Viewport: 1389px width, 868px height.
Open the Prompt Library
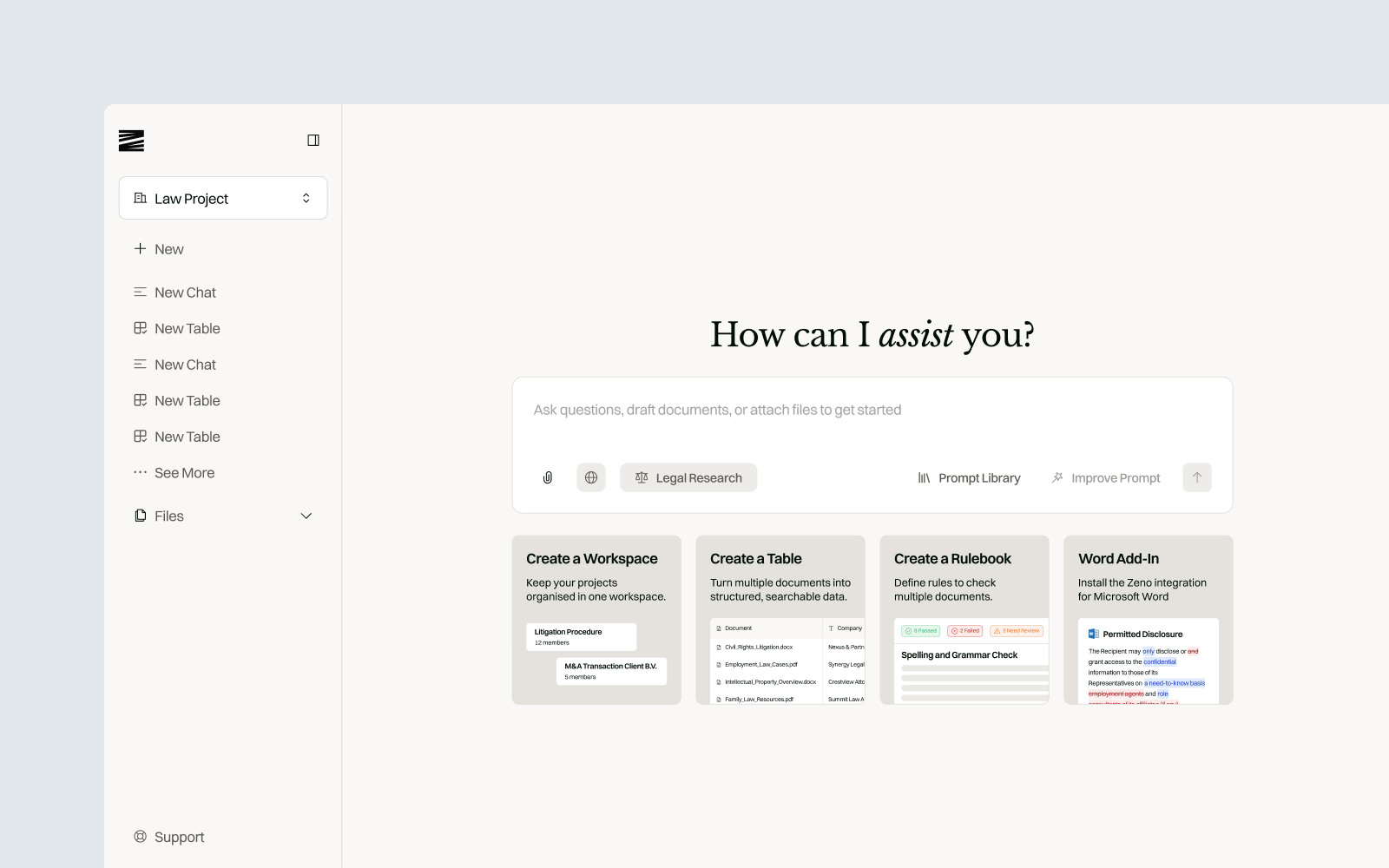coord(969,477)
